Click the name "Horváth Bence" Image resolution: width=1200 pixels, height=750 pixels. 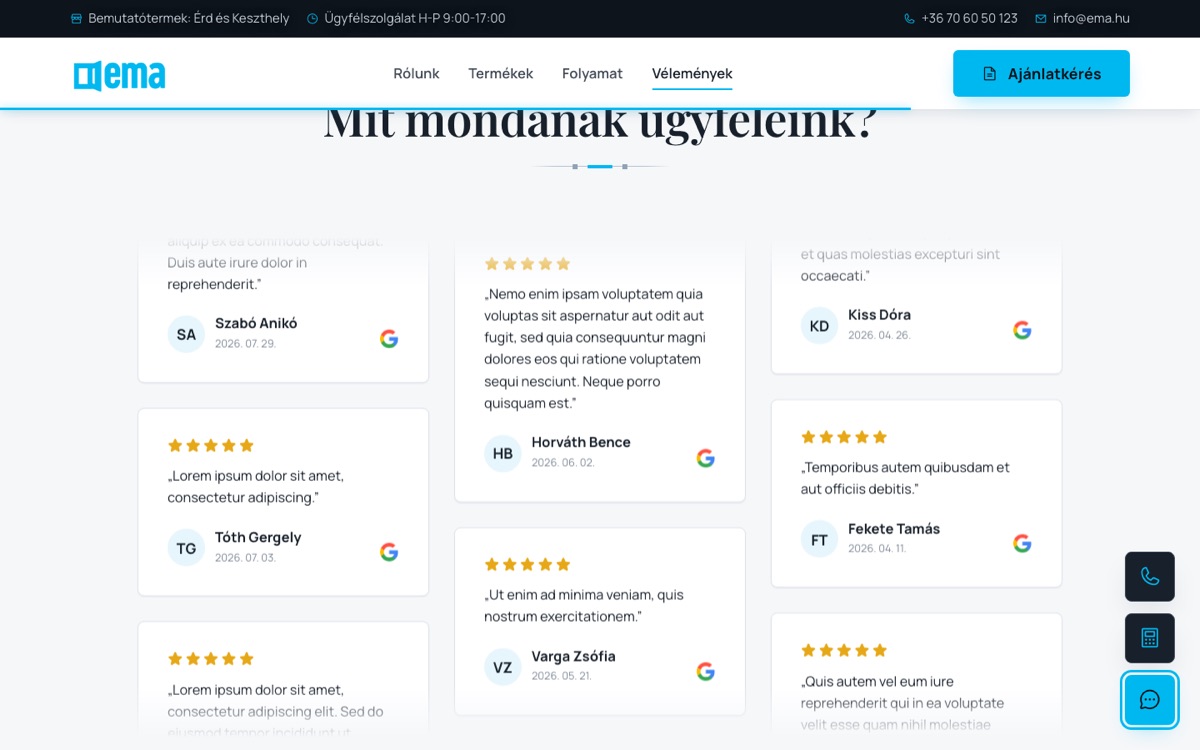[x=581, y=442]
